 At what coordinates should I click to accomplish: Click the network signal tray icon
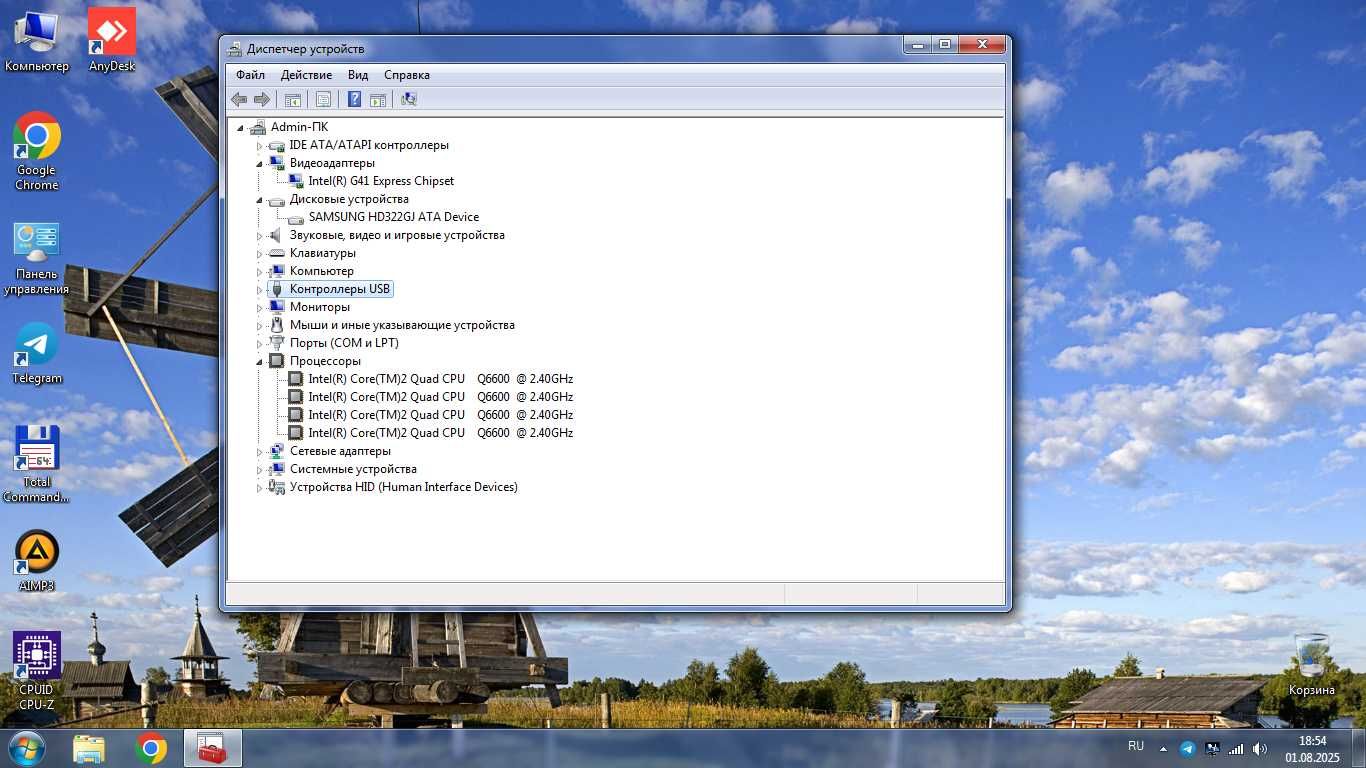pyautogui.click(x=1236, y=748)
